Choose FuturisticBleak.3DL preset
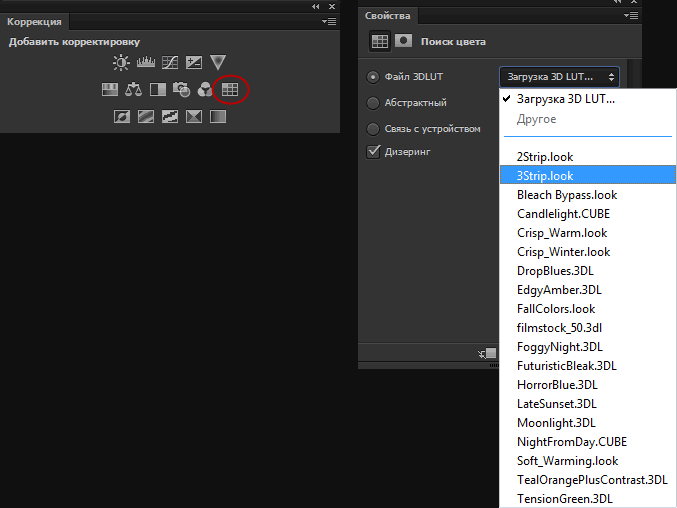The image size is (677, 508). pos(588,366)
